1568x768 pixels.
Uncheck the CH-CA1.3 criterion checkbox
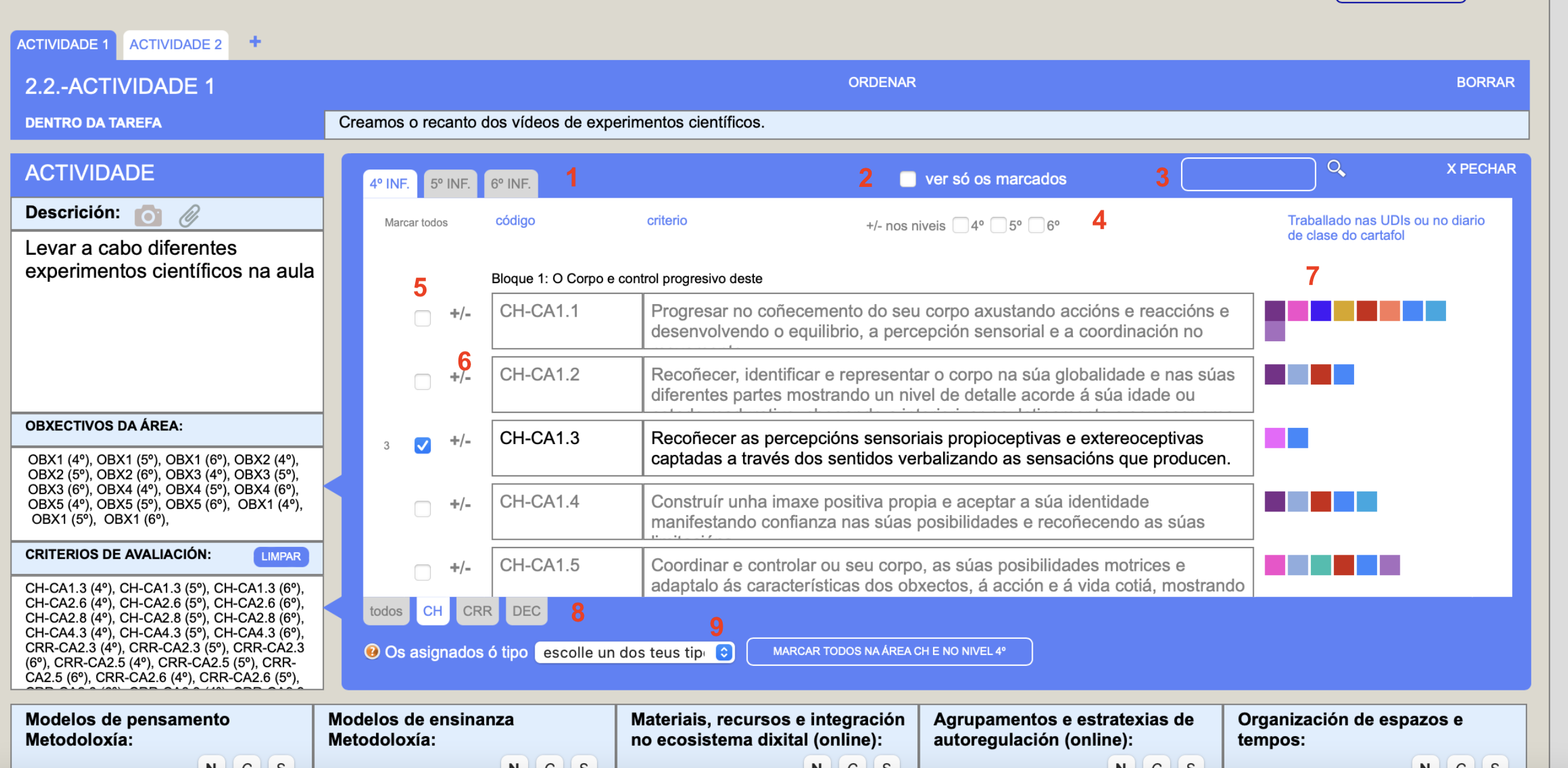(422, 446)
